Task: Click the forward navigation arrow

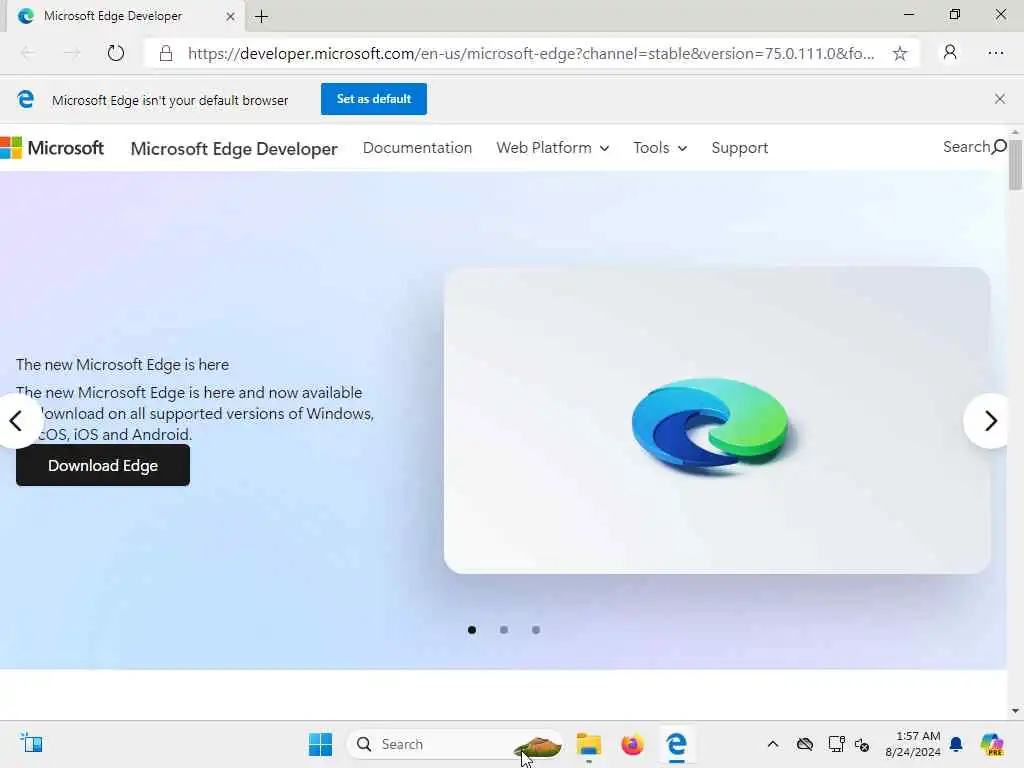Action: point(72,53)
